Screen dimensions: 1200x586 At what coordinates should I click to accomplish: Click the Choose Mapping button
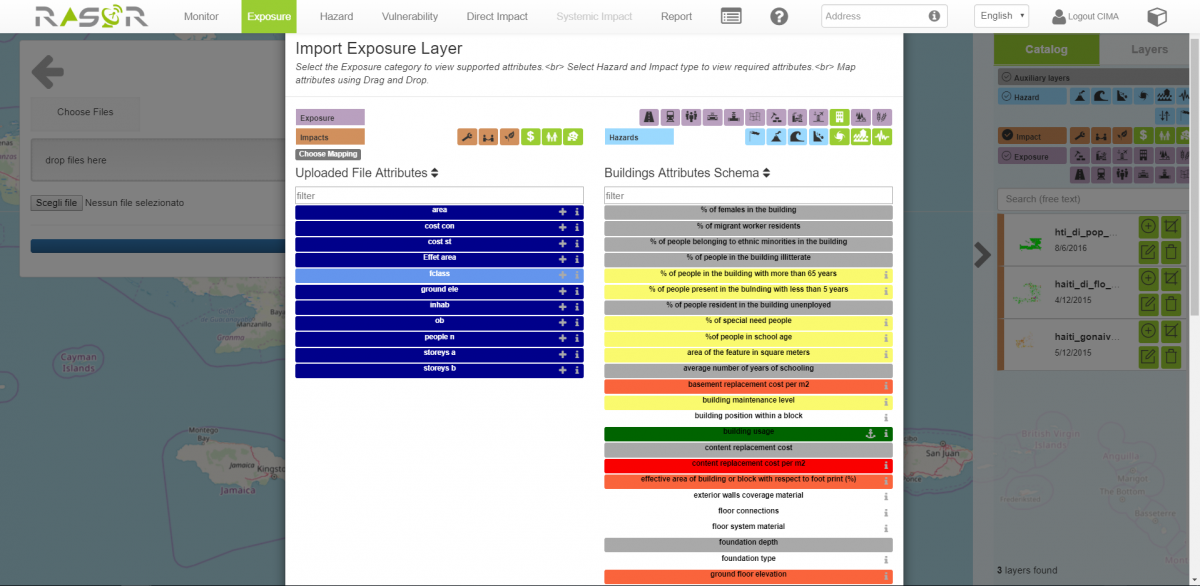tap(328, 154)
